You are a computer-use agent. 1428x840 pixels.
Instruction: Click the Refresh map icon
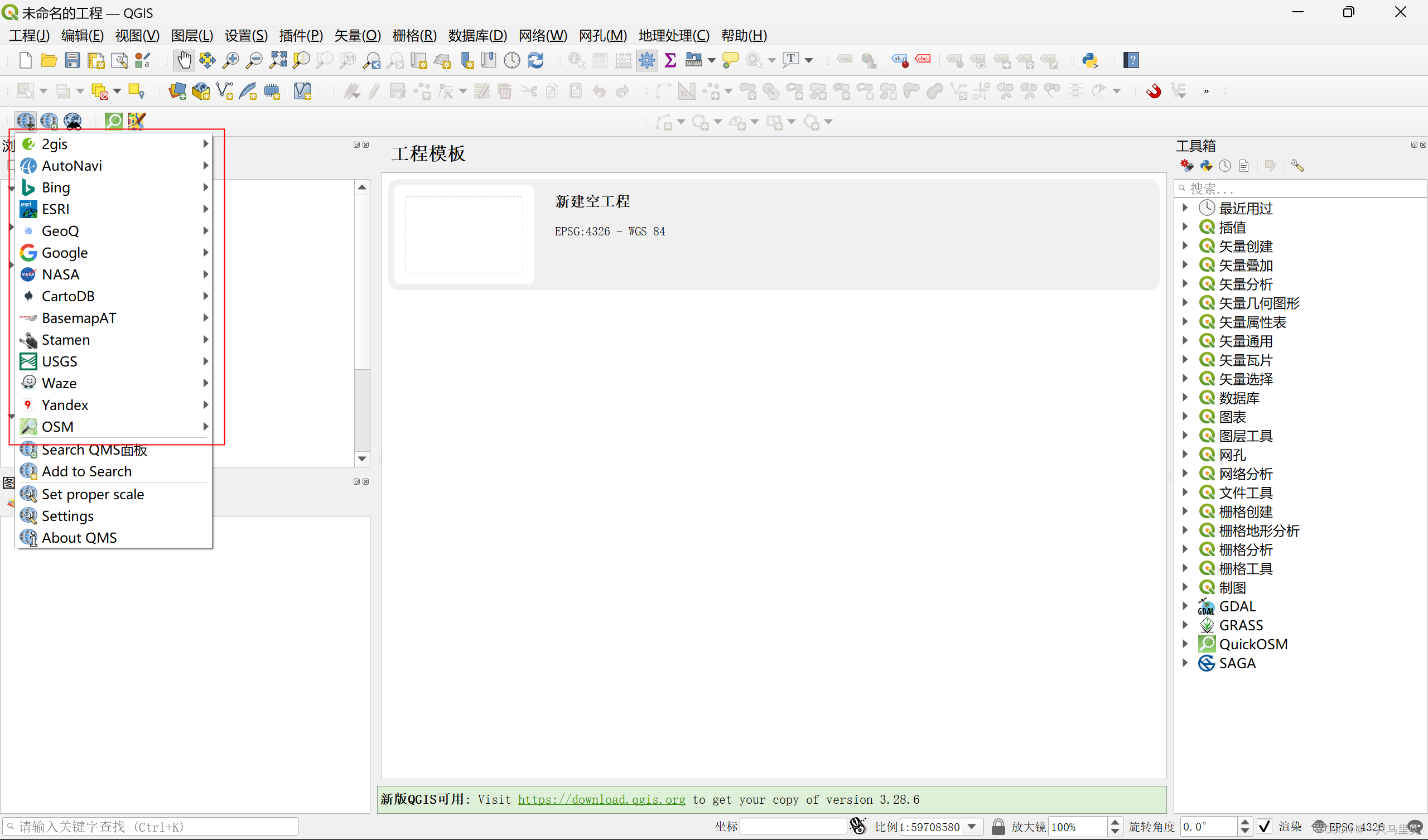pyautogui.click(x=535, y=60)
